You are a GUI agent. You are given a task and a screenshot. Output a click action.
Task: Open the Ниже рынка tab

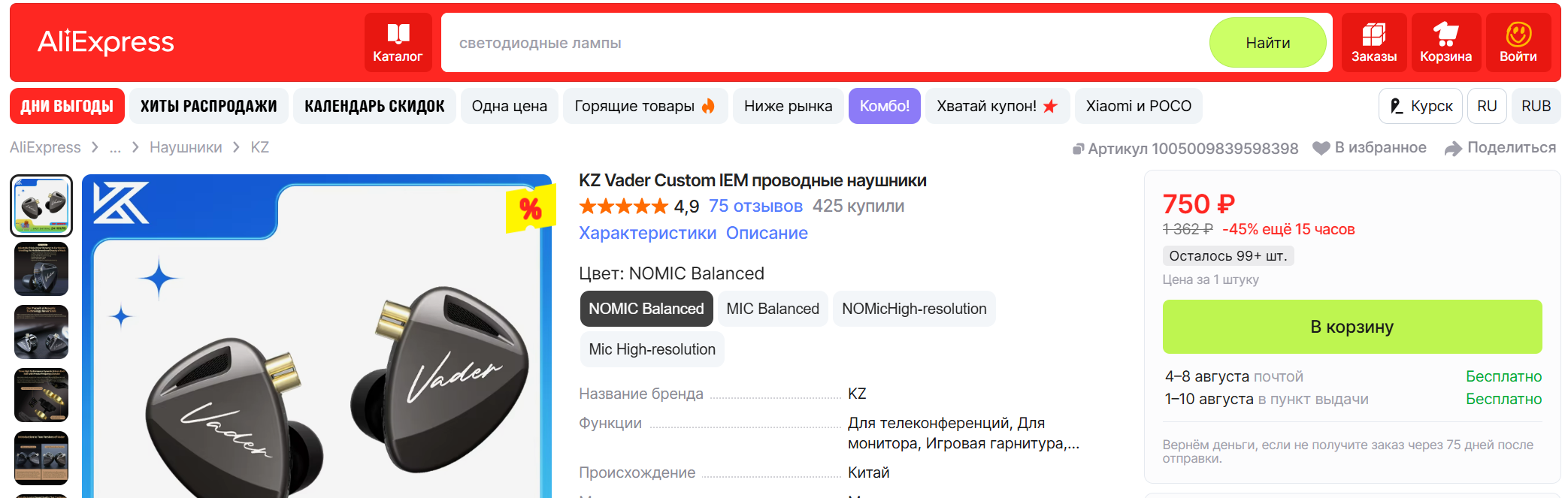788,106
